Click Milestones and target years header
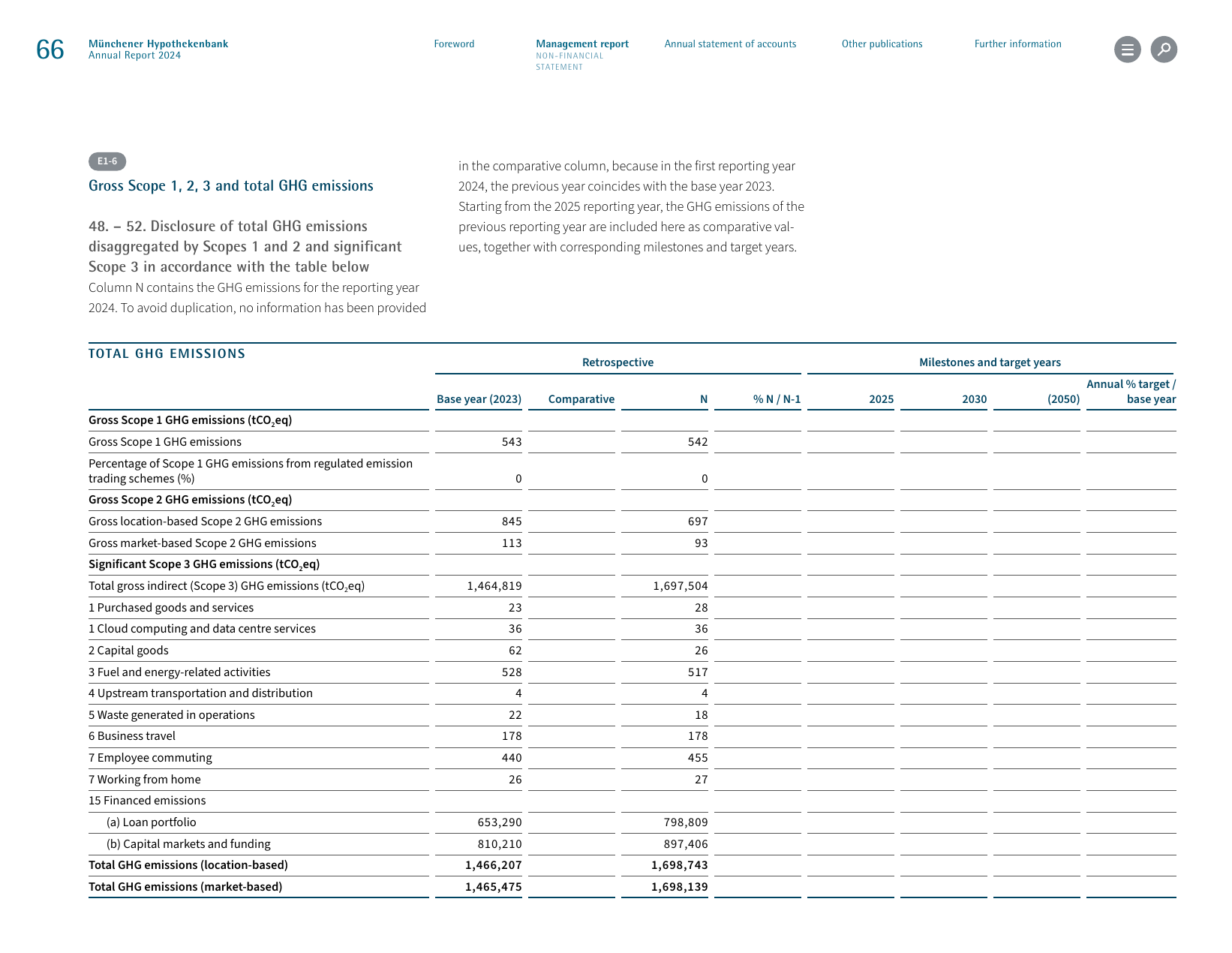The height and width of the screenshot is (953, 1232). [x=990, y=362]
